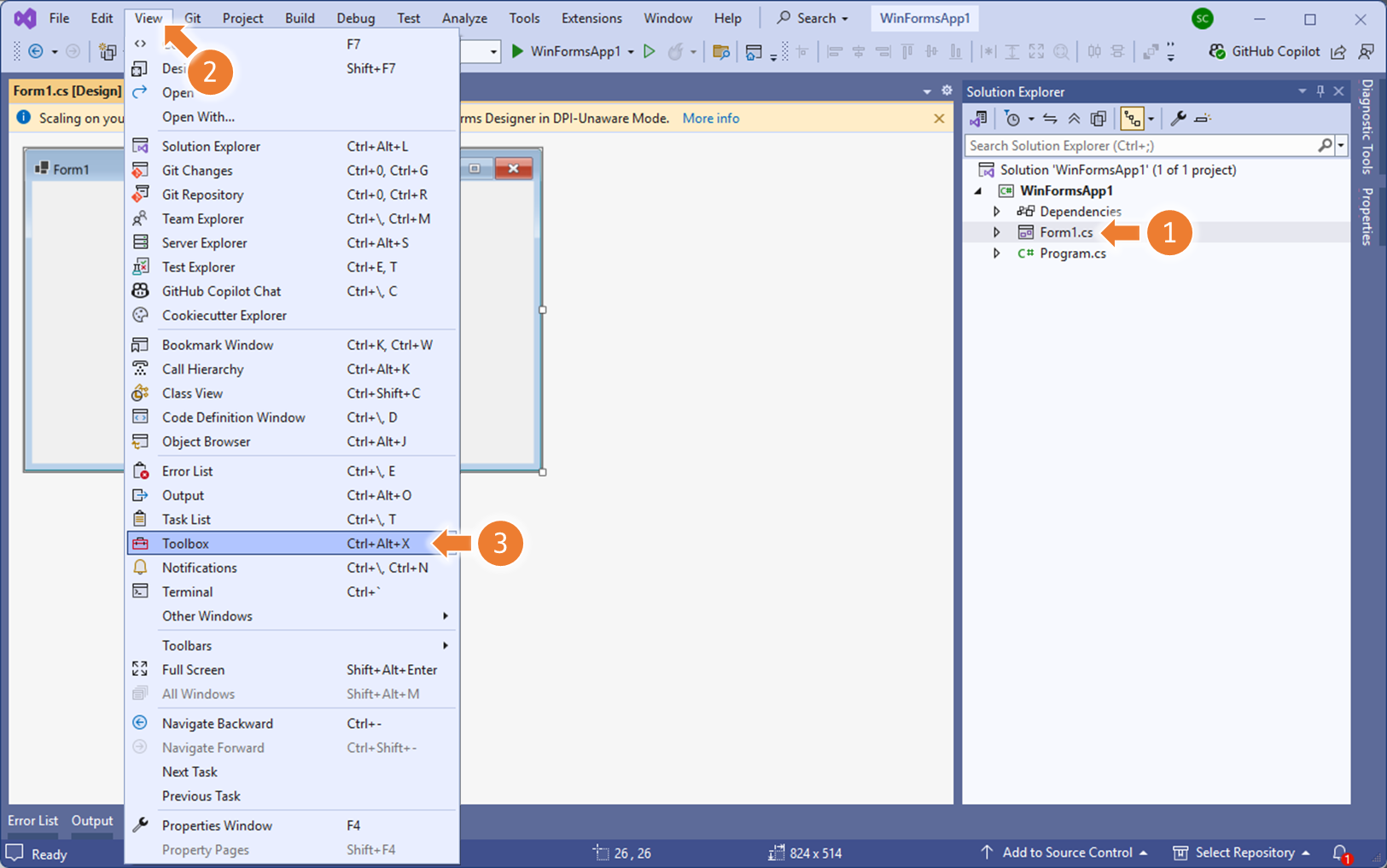
Task: Click Sync with Active Document icon
Action: click(x=1050, y=119)
